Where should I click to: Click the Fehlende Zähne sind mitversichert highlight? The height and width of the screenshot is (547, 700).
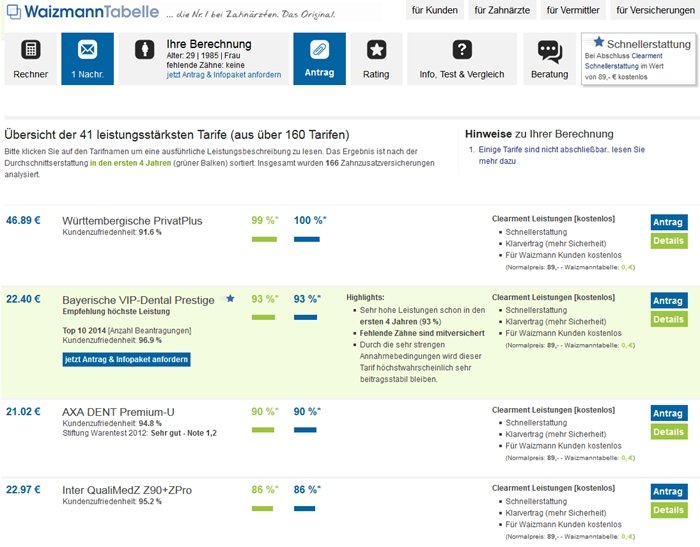(x=422, y=333)
